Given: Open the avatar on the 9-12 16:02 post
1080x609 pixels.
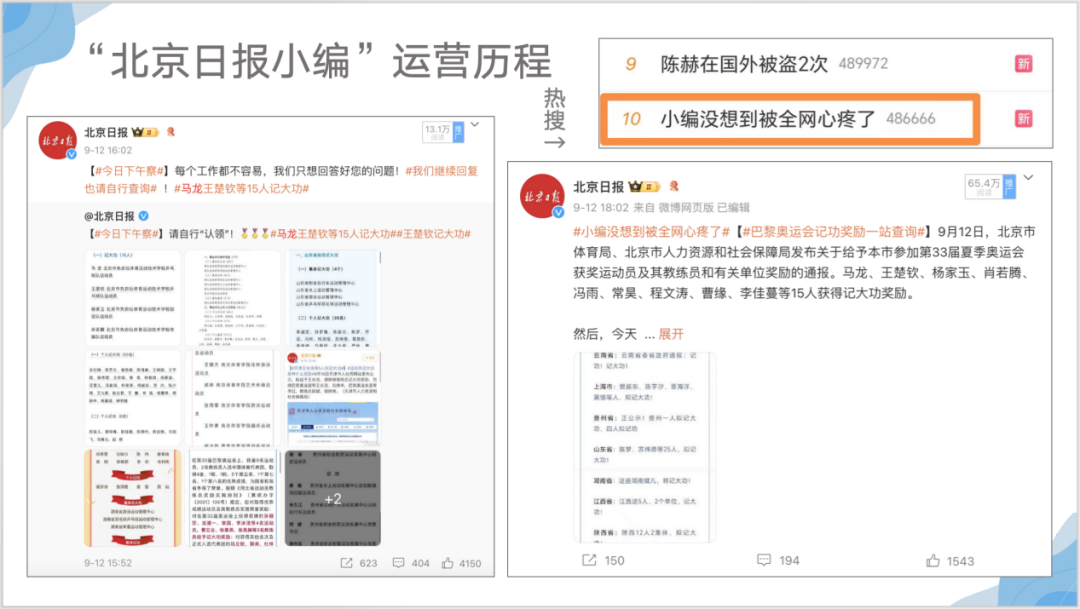Looking at the screenshot, I should (58, 141).
